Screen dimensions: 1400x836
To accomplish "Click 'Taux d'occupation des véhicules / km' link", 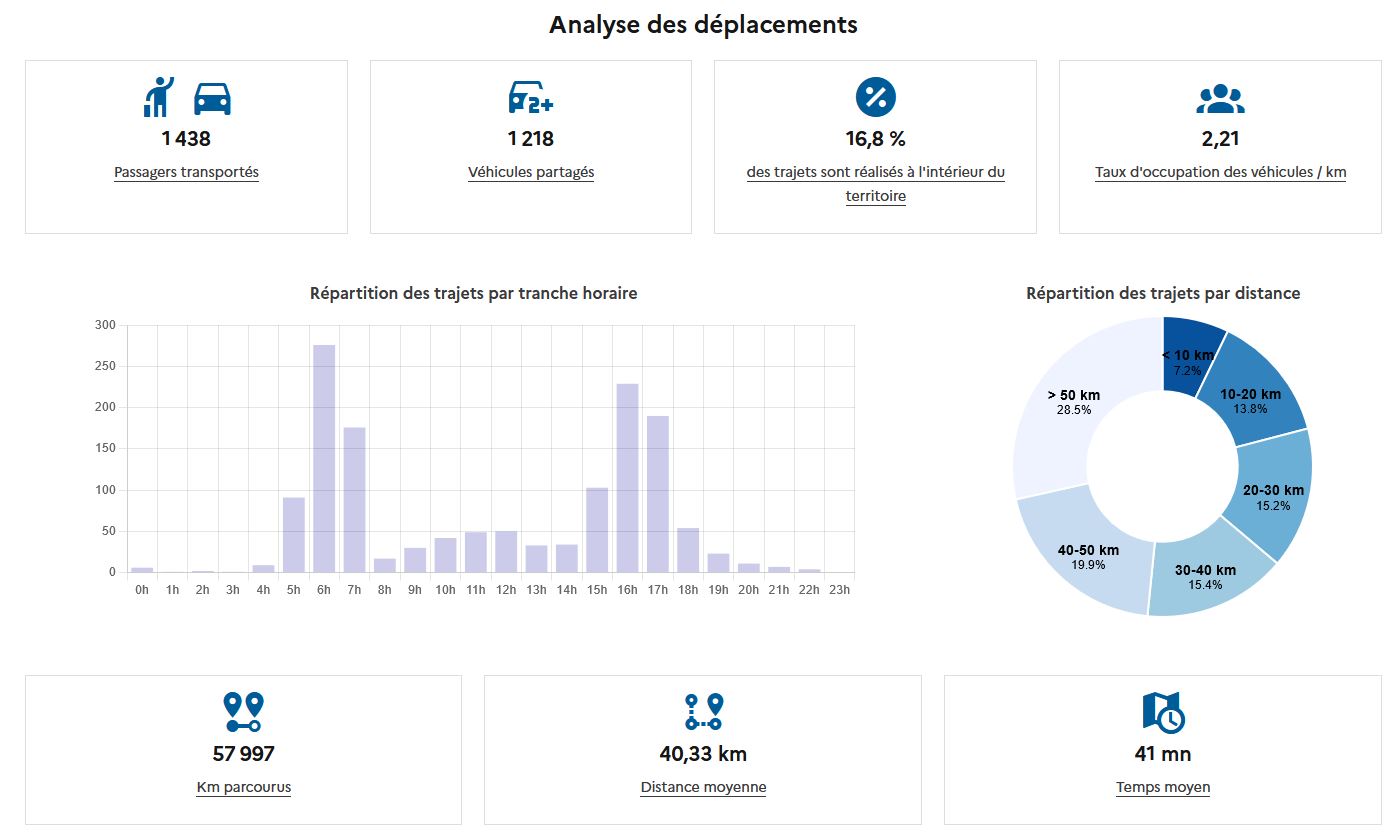I will [x=1220, y=172].
